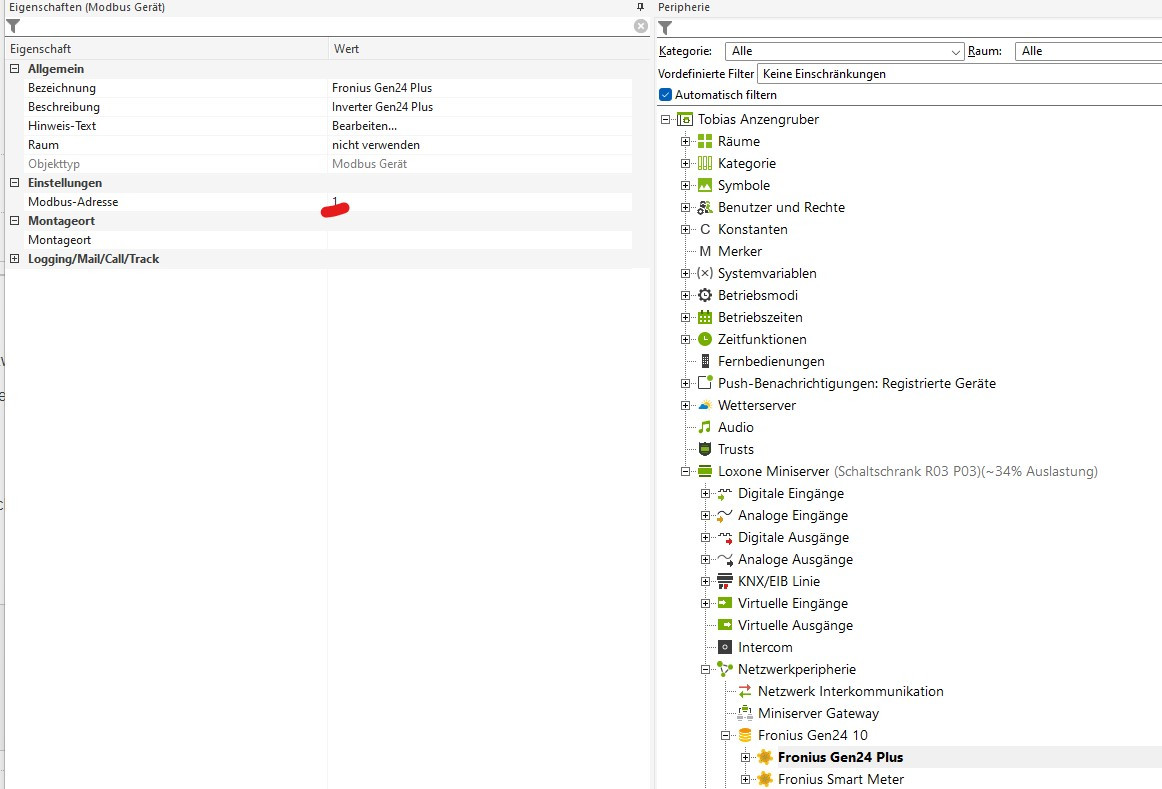1162x789 pixels.
Task: Click the Trusts shield icon
Action: tap(705, 449)
